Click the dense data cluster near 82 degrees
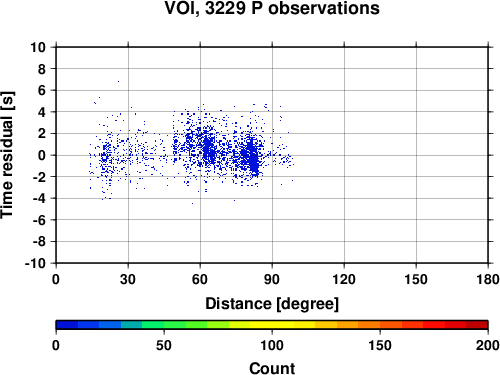Image resolution: width=500 pixels, height=375 pixels. click(x=253, y=160)
